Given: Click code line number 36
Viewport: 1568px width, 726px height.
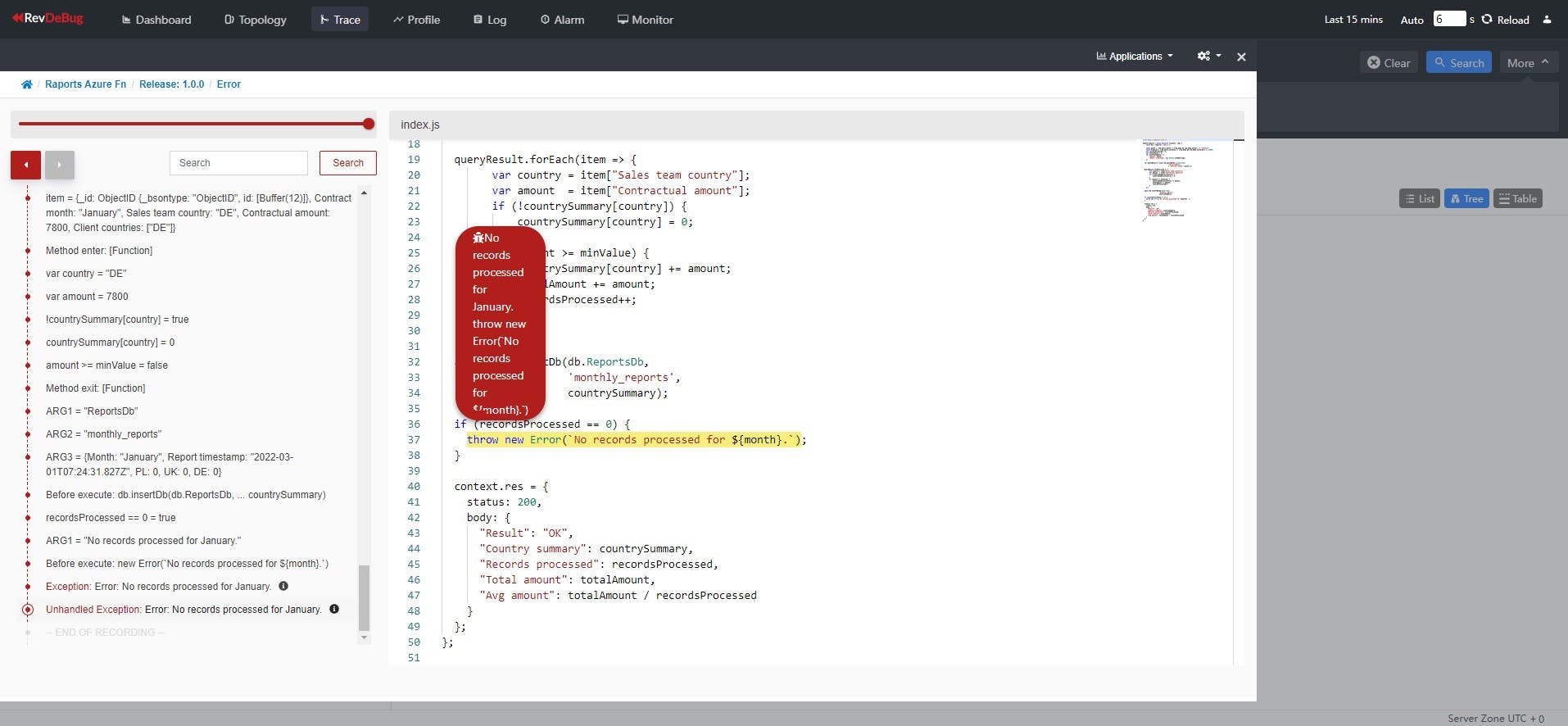Looking at the screenshot, I should [414, 424].
